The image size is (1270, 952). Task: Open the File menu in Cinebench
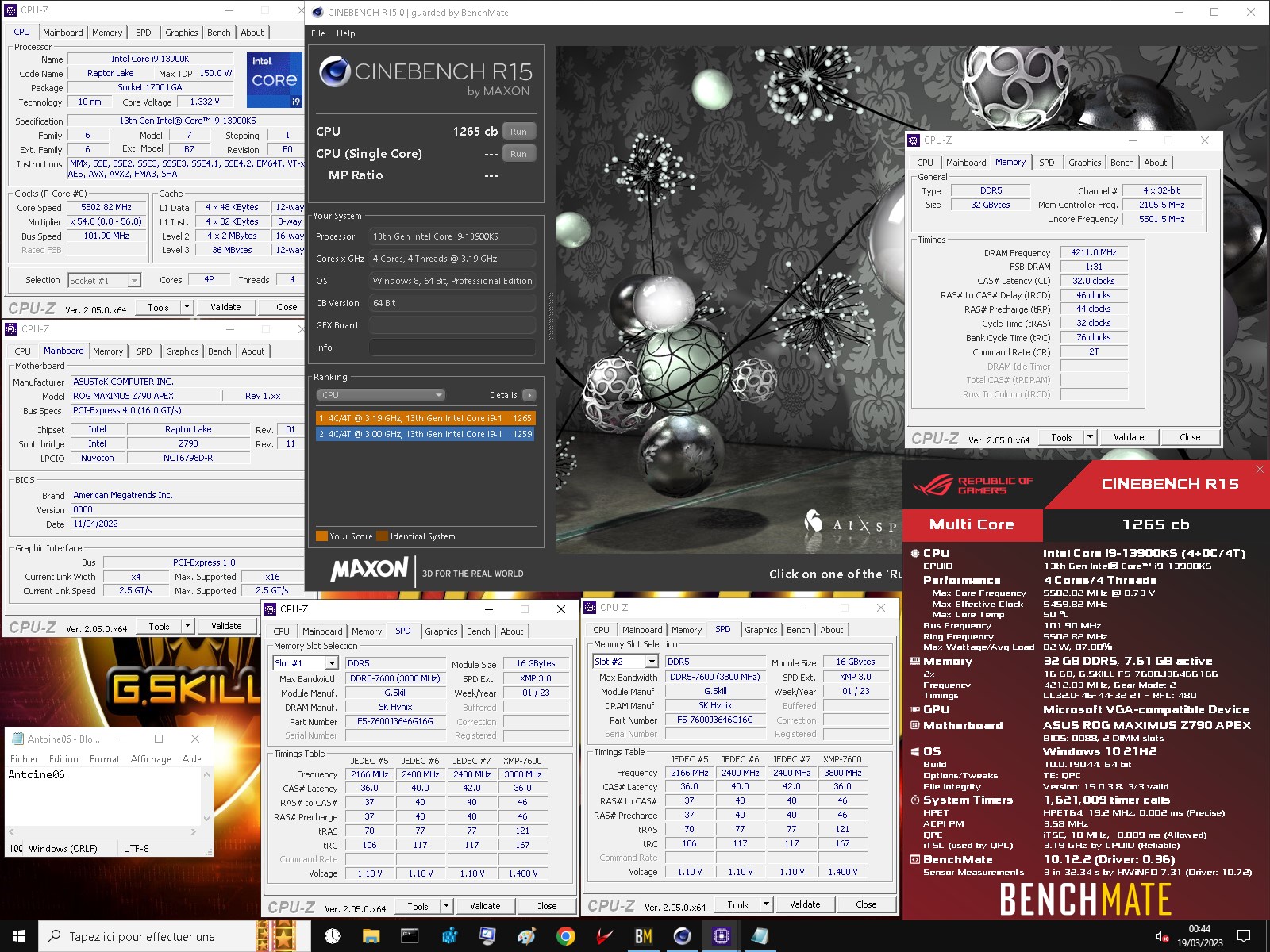coord(318,33)
